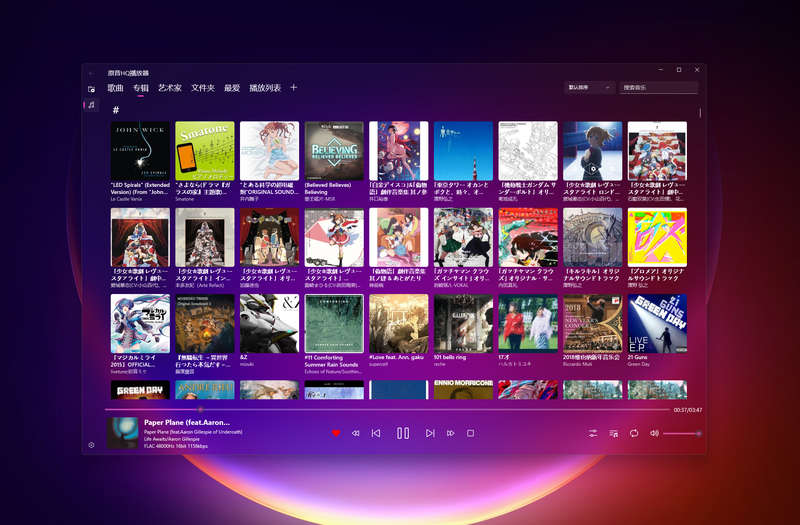Viewport: 800px width, 525px height.
Task: Open the 默认排序 sort dropdown
Action: tap(589, 87)
